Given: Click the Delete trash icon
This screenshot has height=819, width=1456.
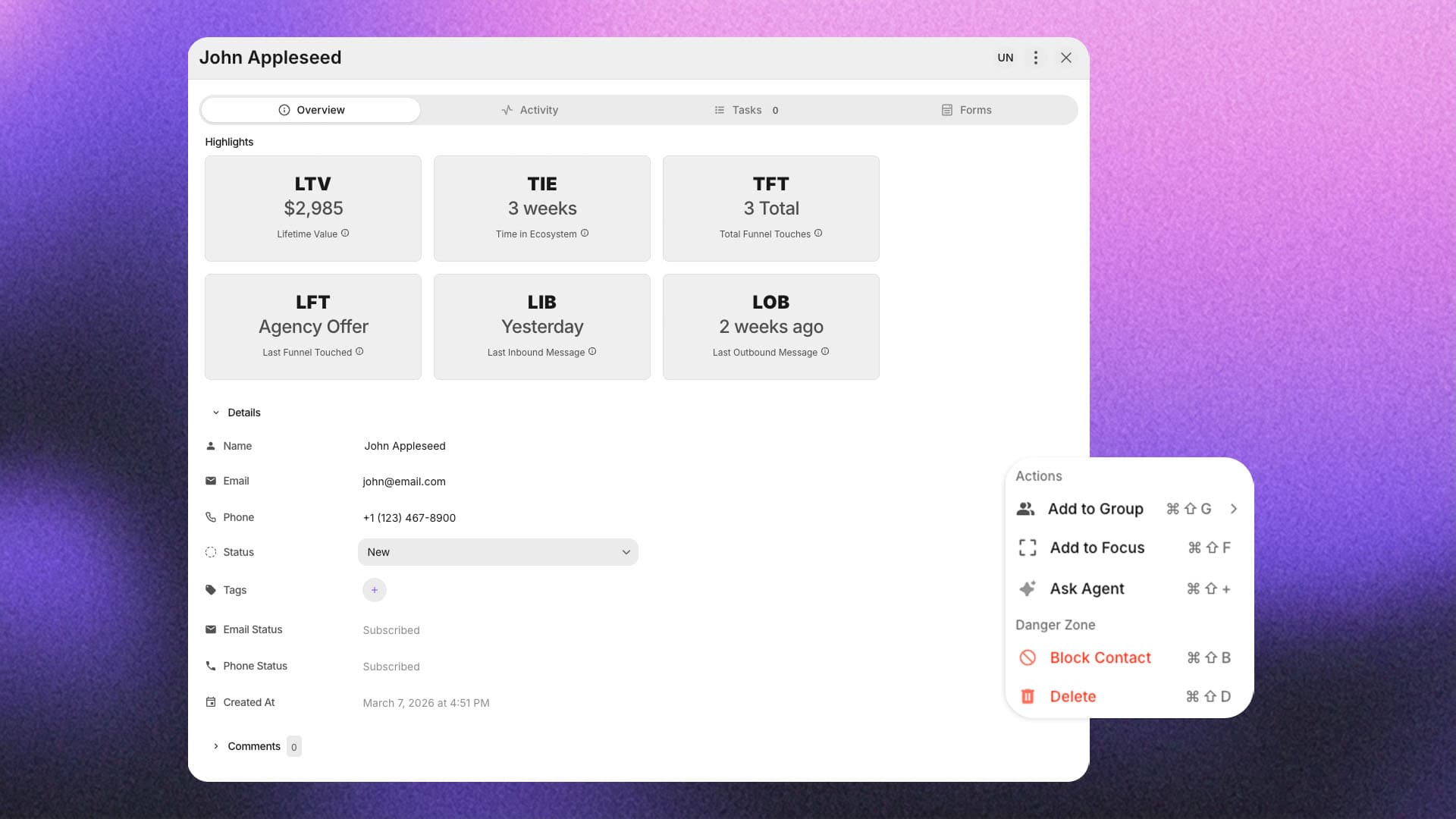Looking at the screenshot, I should pyautogui.click(x=1028, y=696).
